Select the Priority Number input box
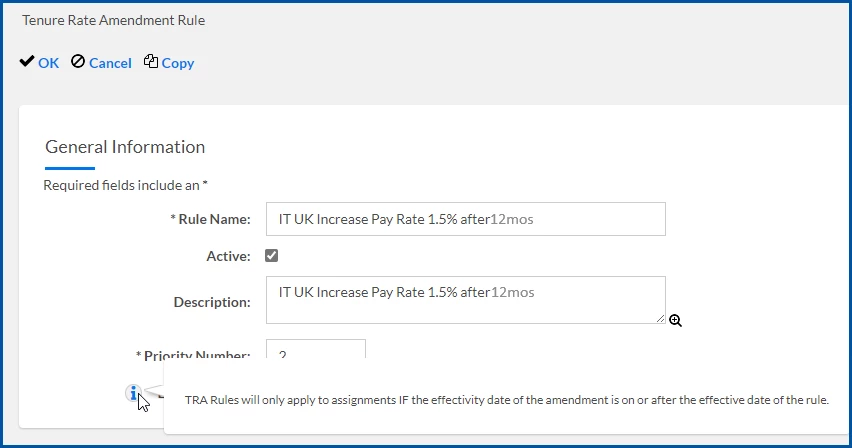Image resolution: width=852 pixels, height=448 pixels. pyautogui.click(x=316, y=350)
